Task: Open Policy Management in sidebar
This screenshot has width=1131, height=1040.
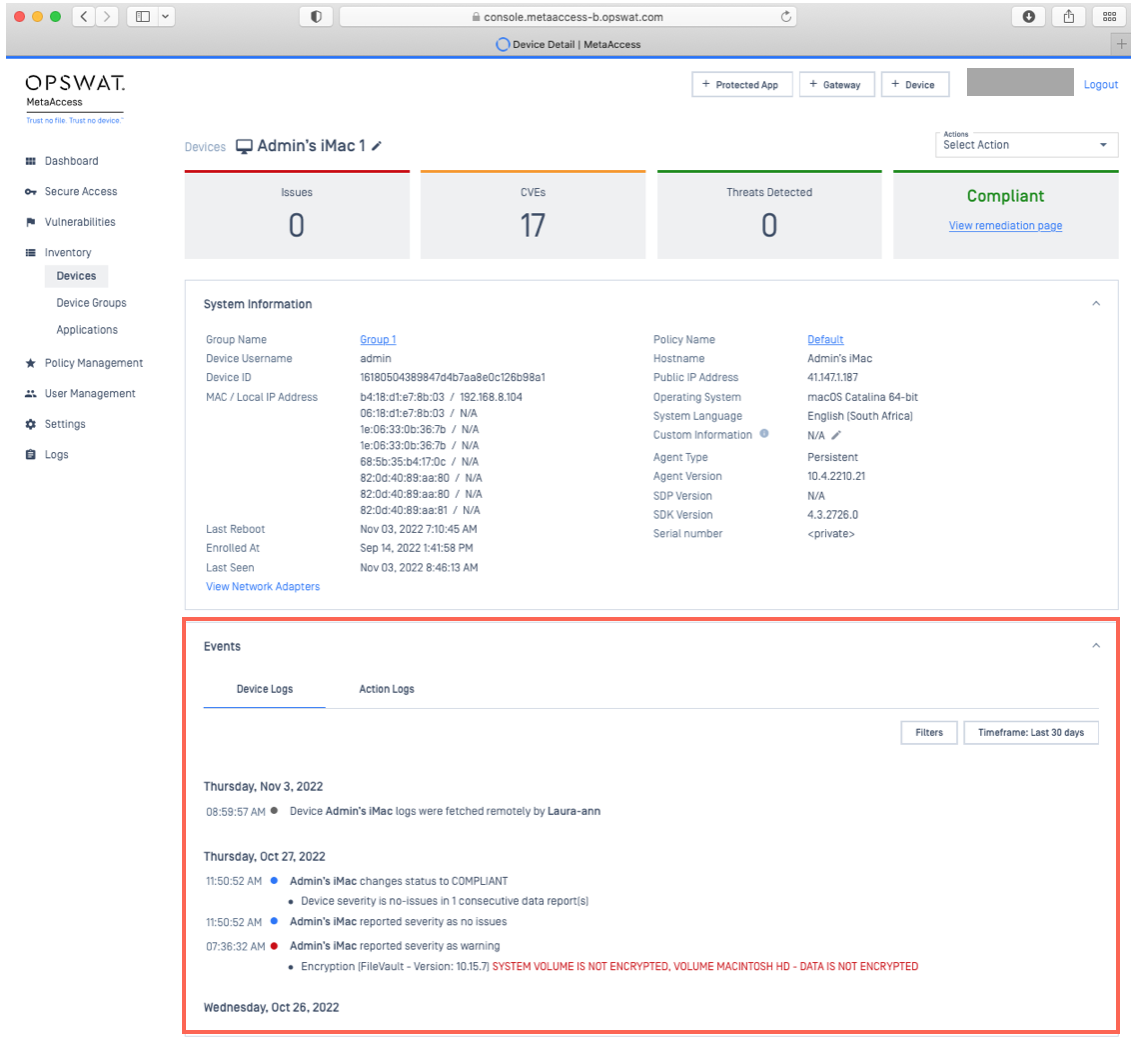Action: tap(94, 363)
